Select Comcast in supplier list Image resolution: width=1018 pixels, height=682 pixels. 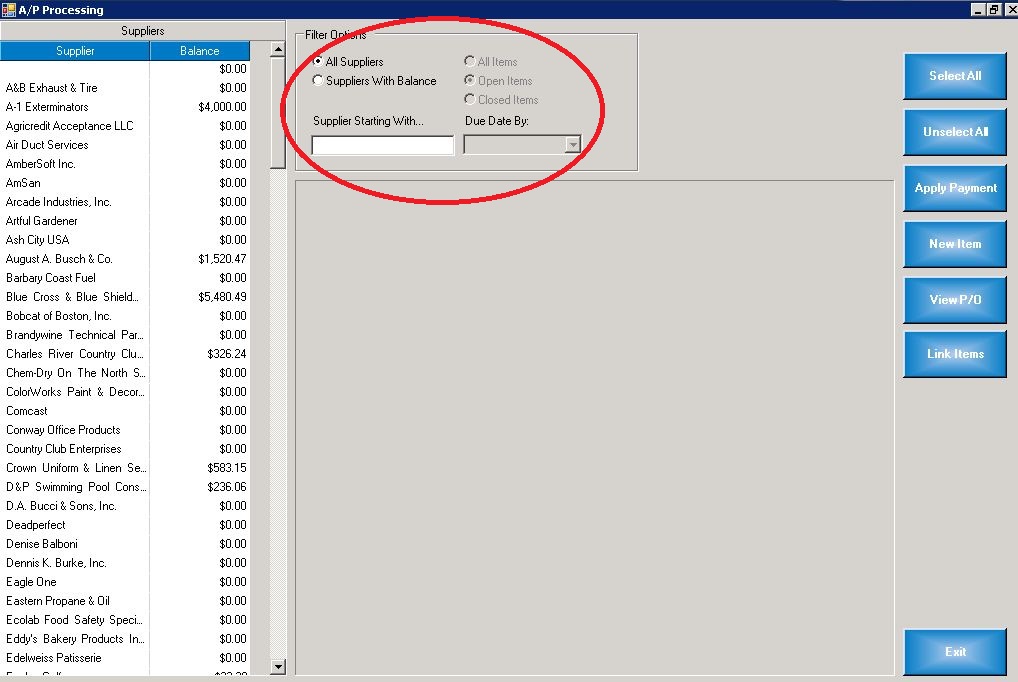[125, 410]
